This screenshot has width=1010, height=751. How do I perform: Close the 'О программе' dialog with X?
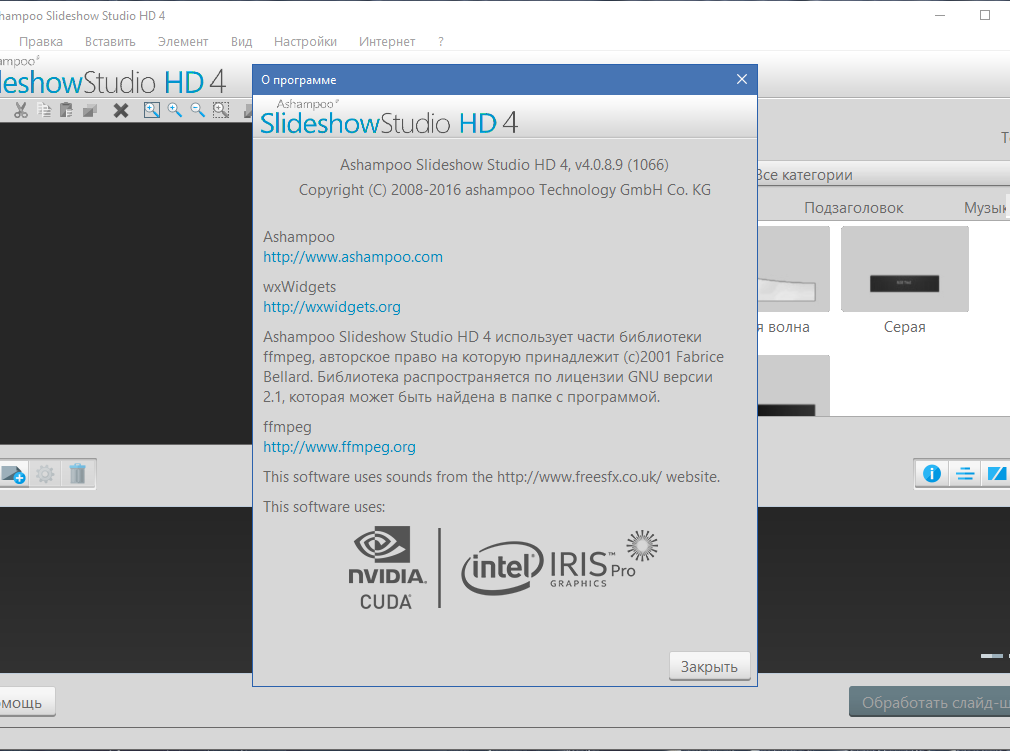pos(742,79)
